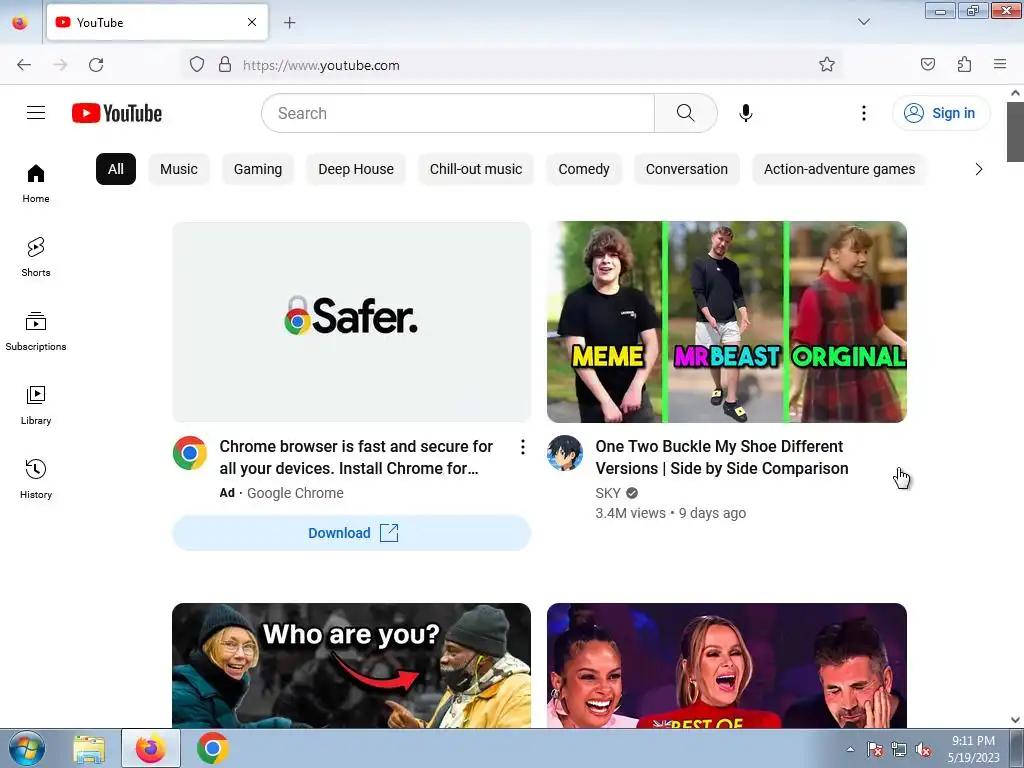Open the SKY channel name link
Screen dimensions: 1024x768
point(608,493)
